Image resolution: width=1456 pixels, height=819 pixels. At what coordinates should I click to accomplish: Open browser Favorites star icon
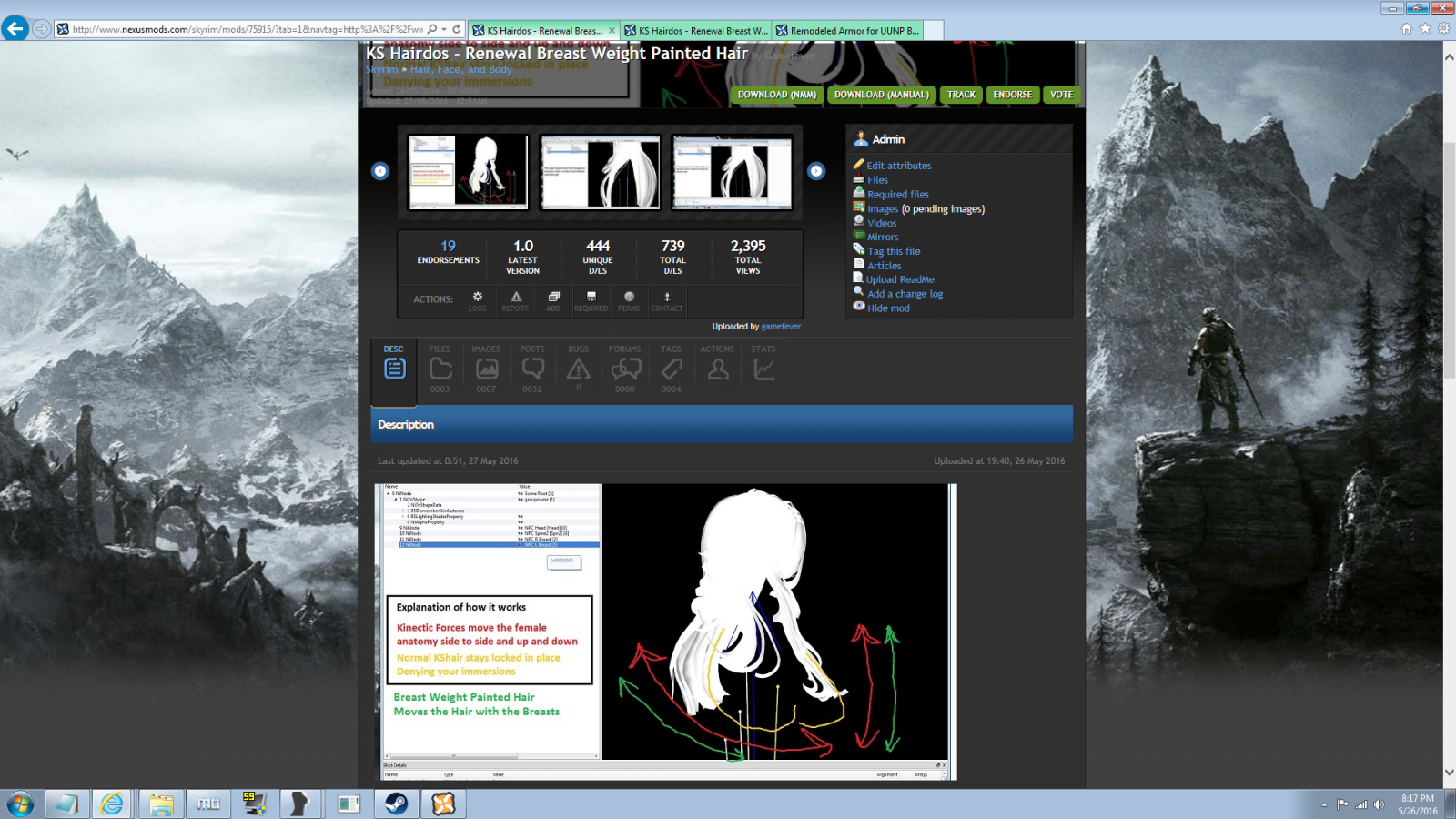[1425, 29]
